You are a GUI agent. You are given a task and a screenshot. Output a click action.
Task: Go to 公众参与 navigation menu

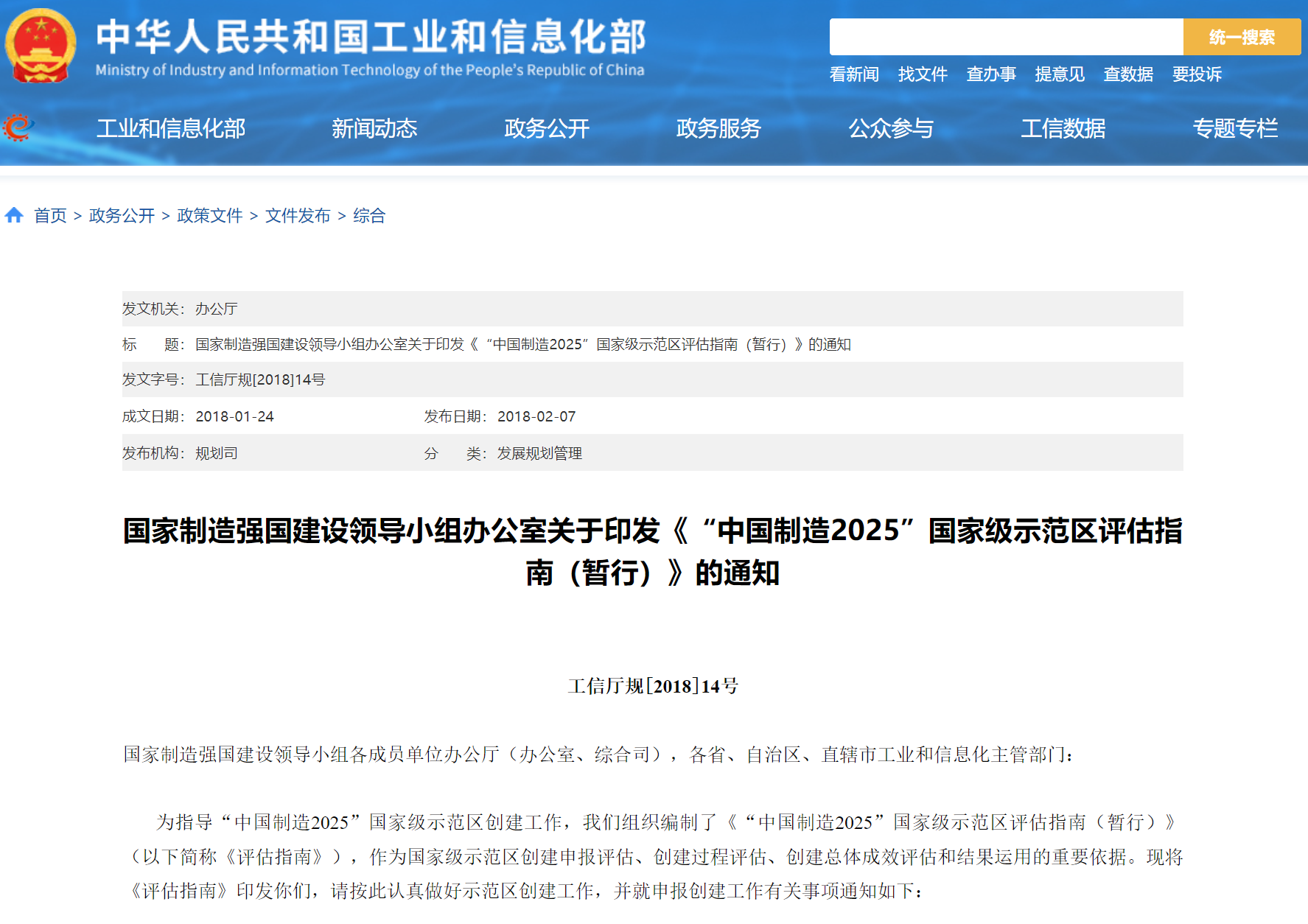click(x=891, y=129)
